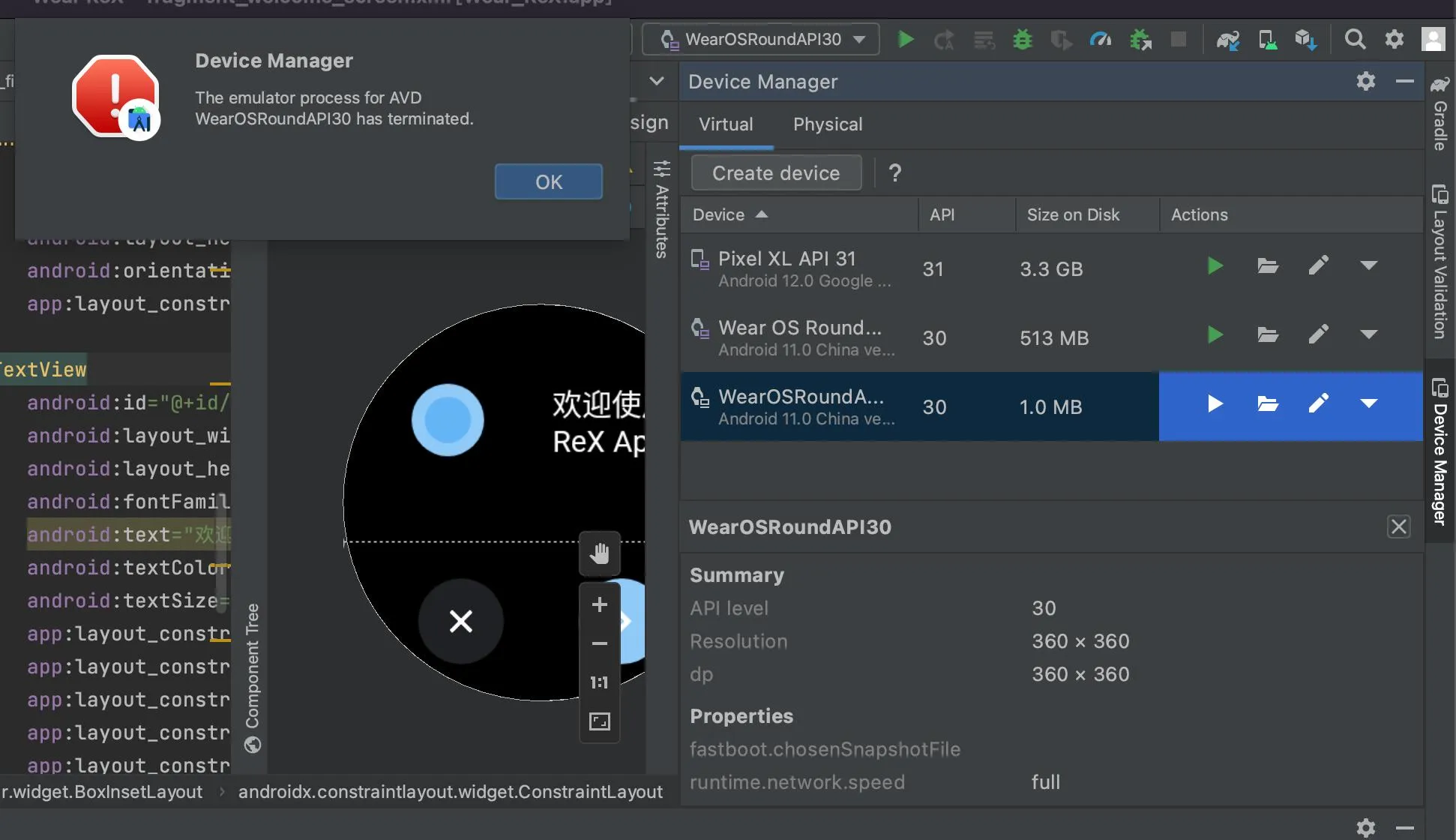Click OK in the Device Manager dialog
The width and height of the screenshot is (1456, 840).
[548, 181]
